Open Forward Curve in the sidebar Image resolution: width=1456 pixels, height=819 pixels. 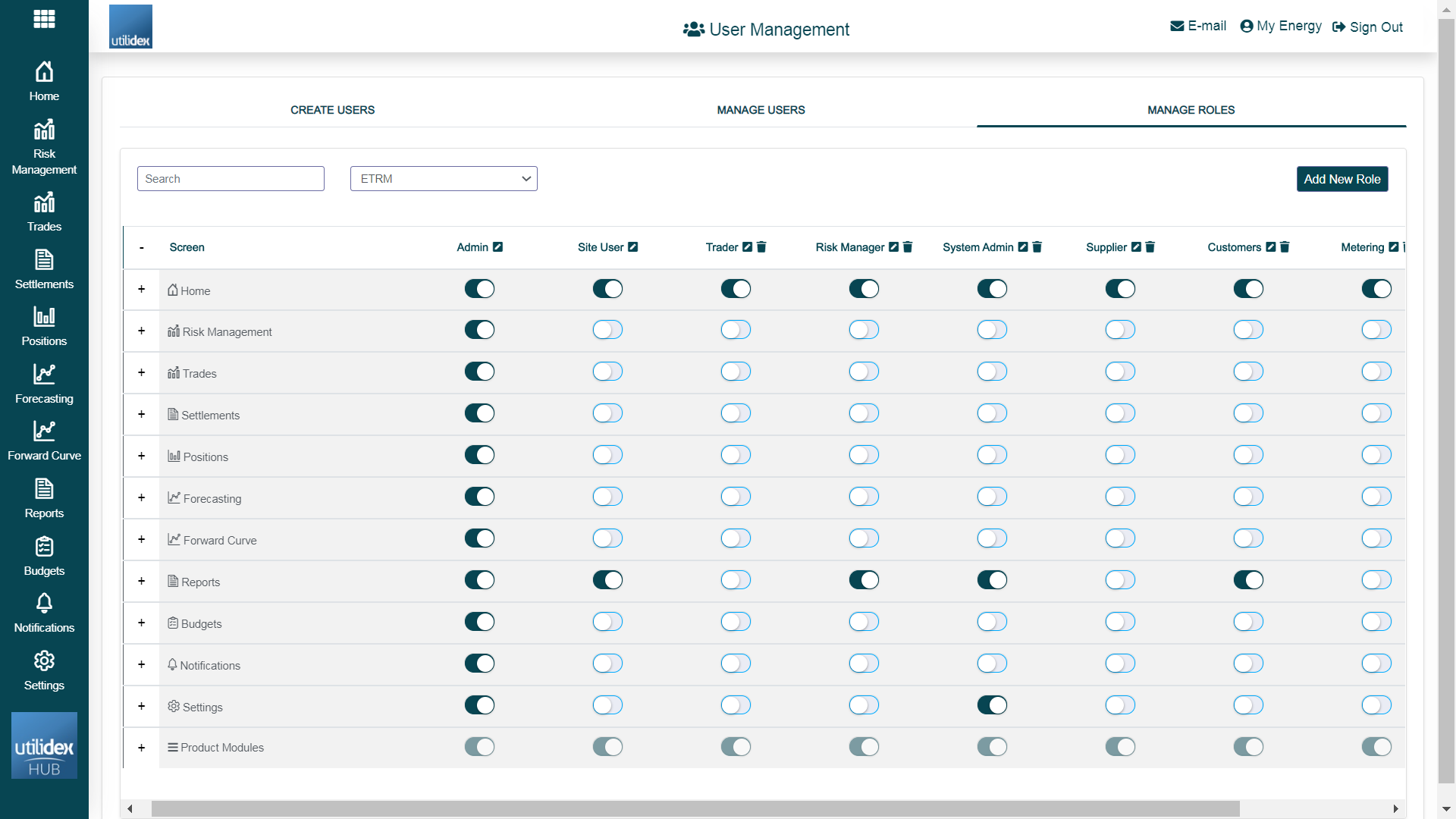point(44,441)
